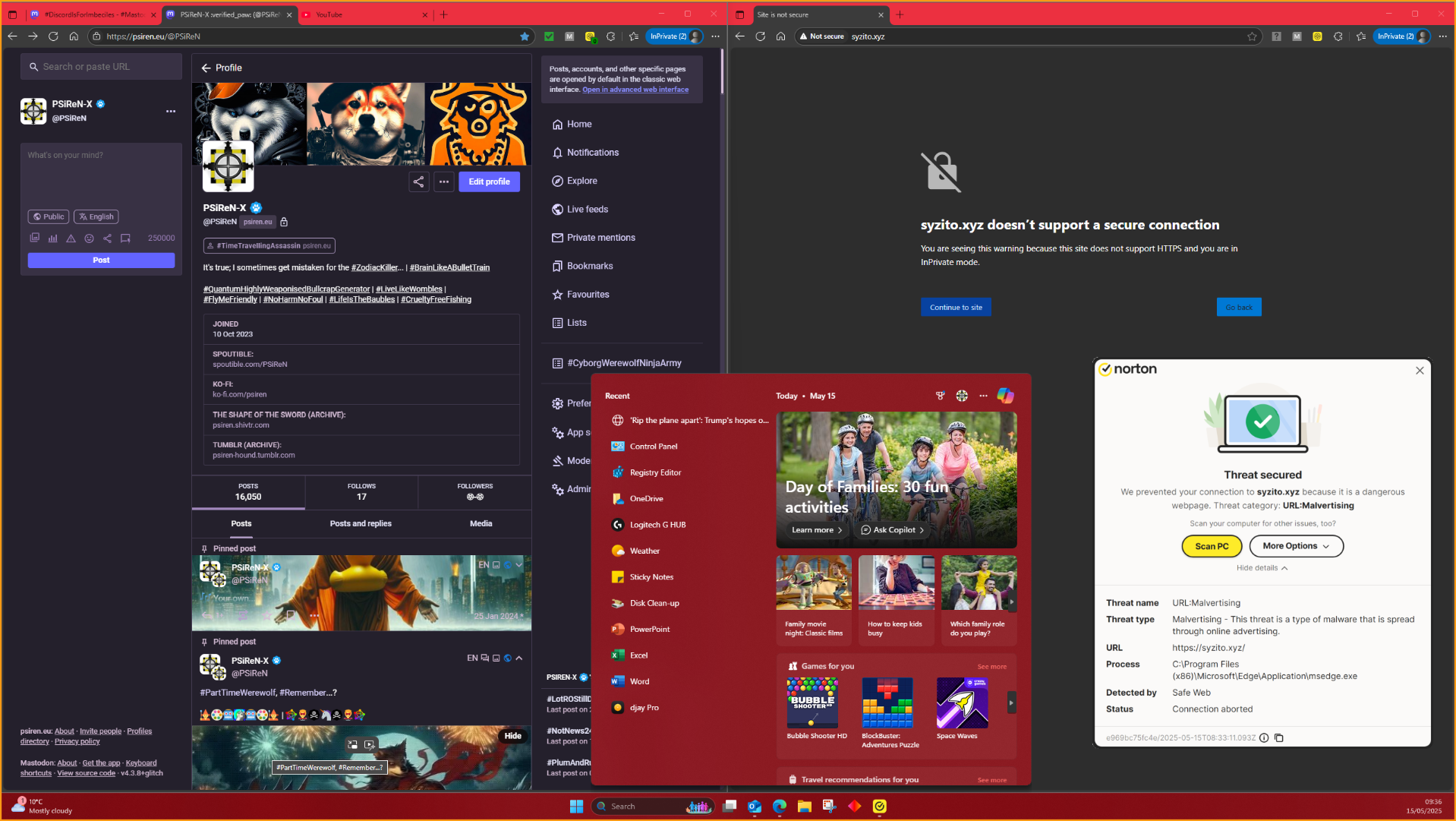Open Sticky Notes from the Recent list

point(689,577)
